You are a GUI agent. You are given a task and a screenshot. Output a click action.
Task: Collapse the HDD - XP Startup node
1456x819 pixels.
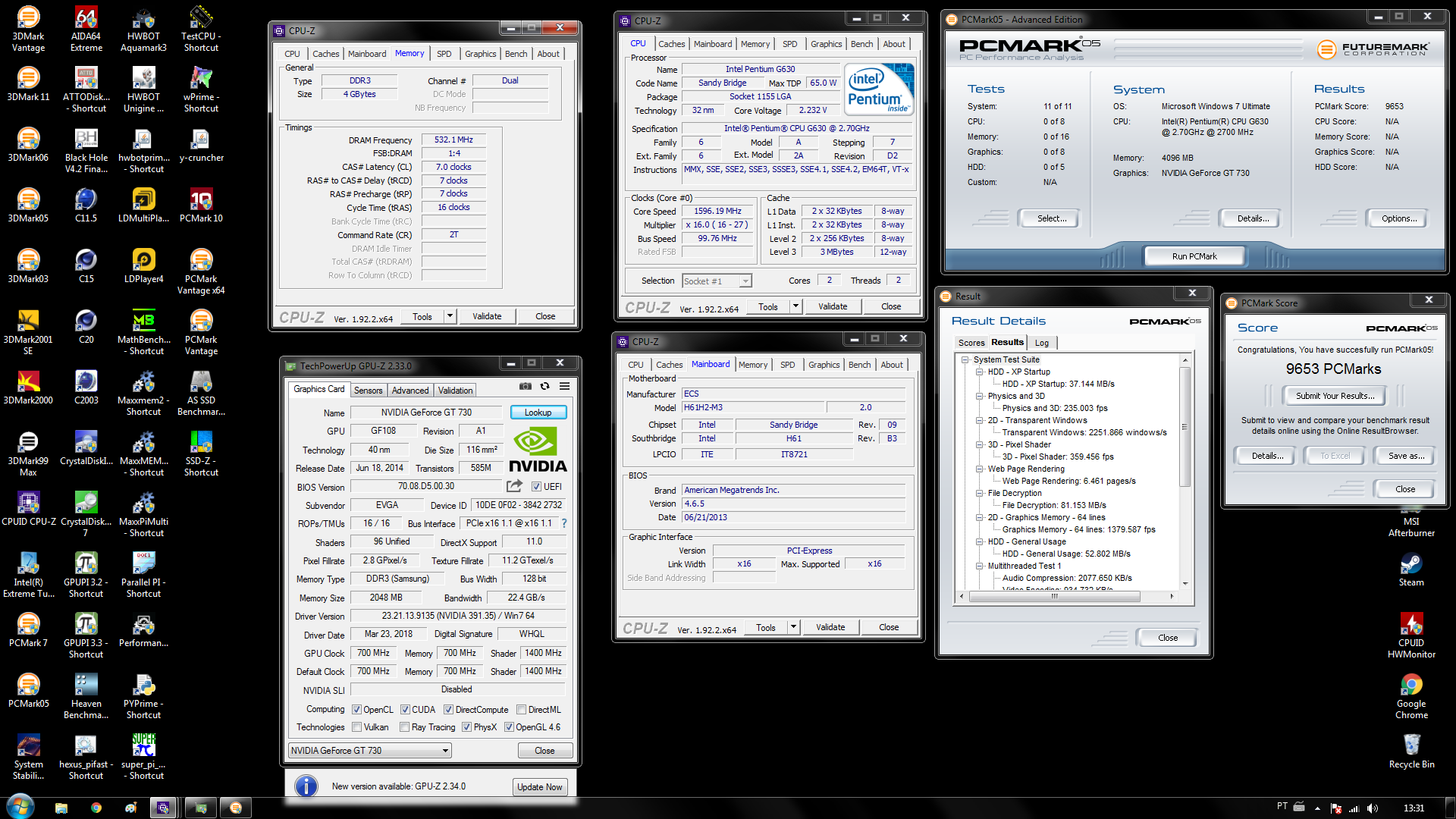coord(980,372)
